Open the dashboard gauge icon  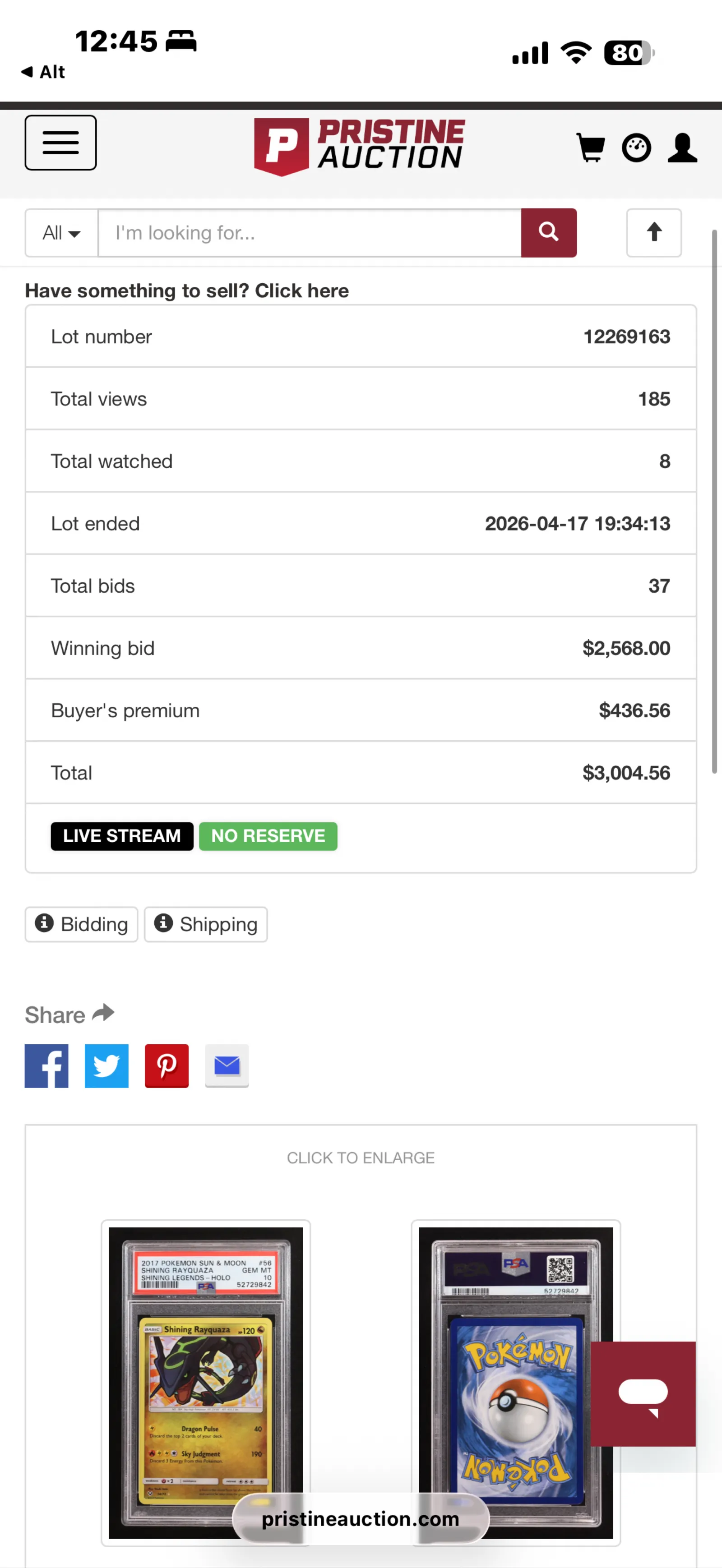pos(636,148)
